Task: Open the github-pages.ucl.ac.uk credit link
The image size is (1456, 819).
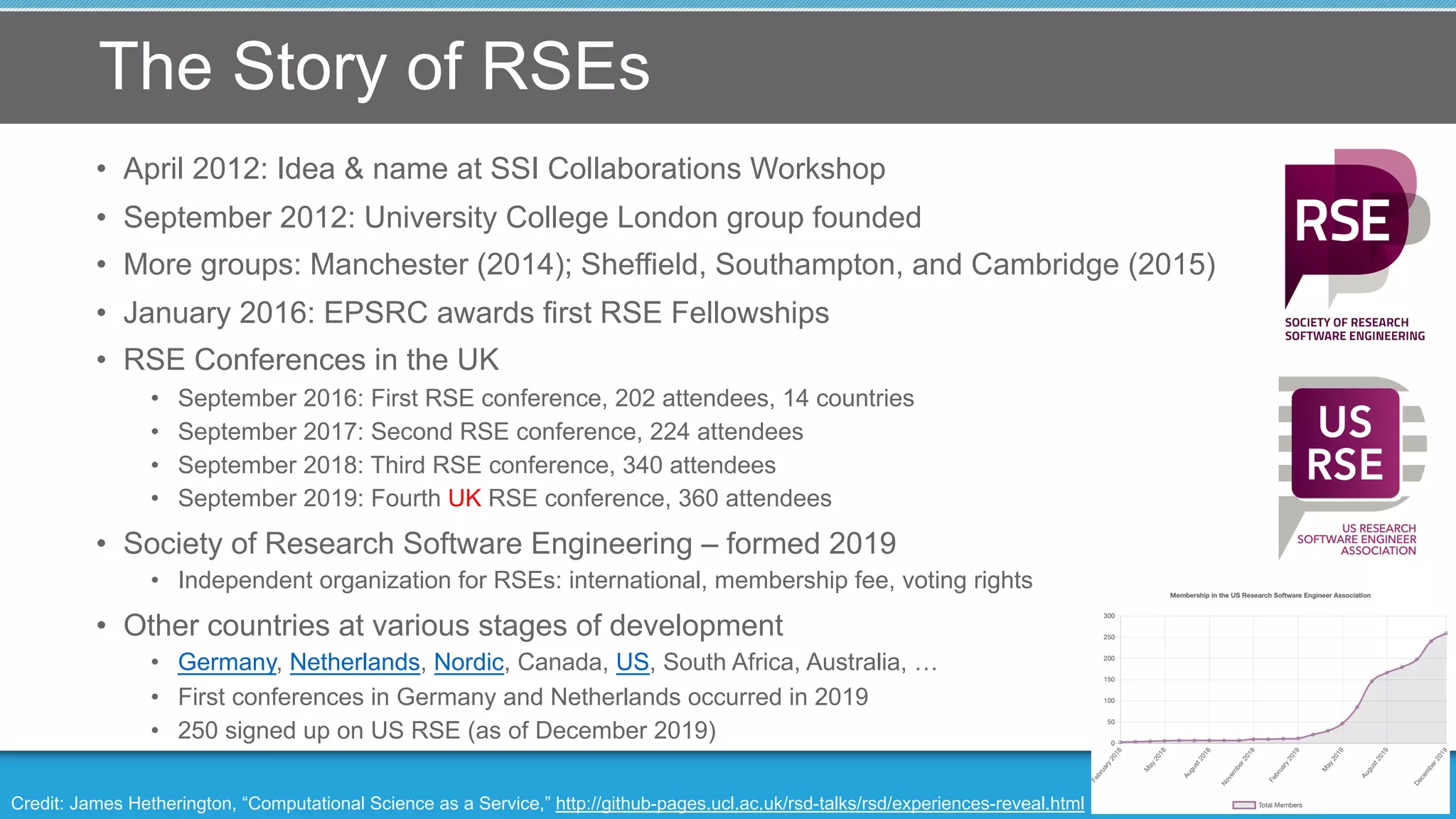Action: (820, 803)
